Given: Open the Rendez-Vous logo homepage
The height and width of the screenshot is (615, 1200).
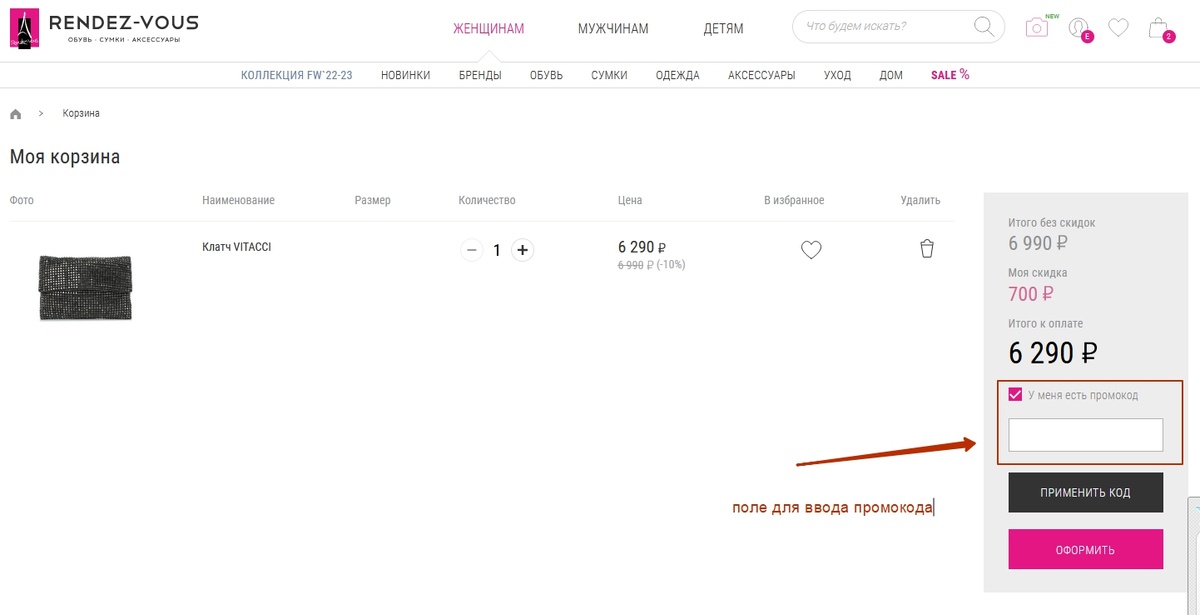Looking at the screenshot, I should coord(104,28).
